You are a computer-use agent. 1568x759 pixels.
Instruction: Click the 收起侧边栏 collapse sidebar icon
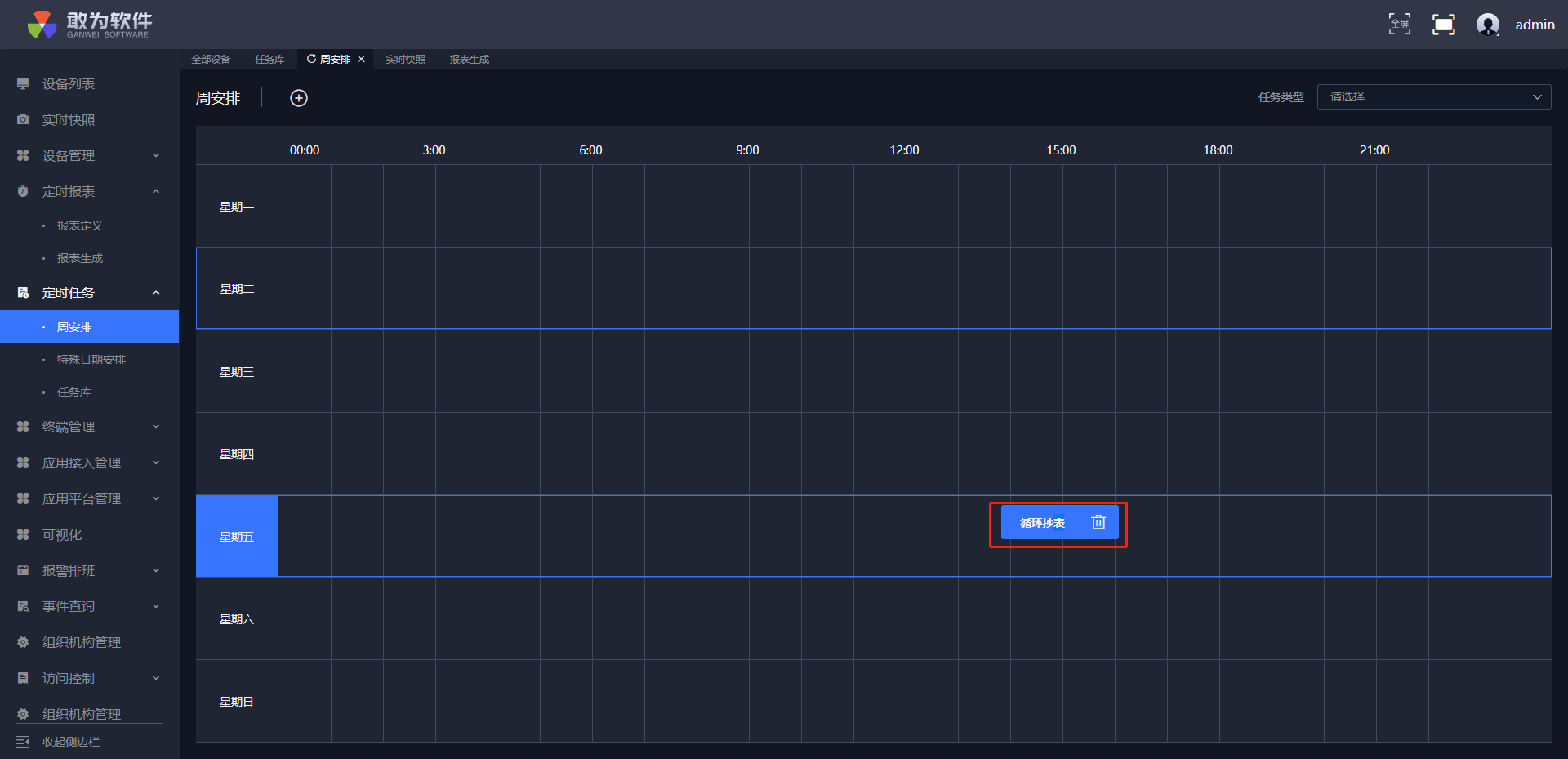23,742
